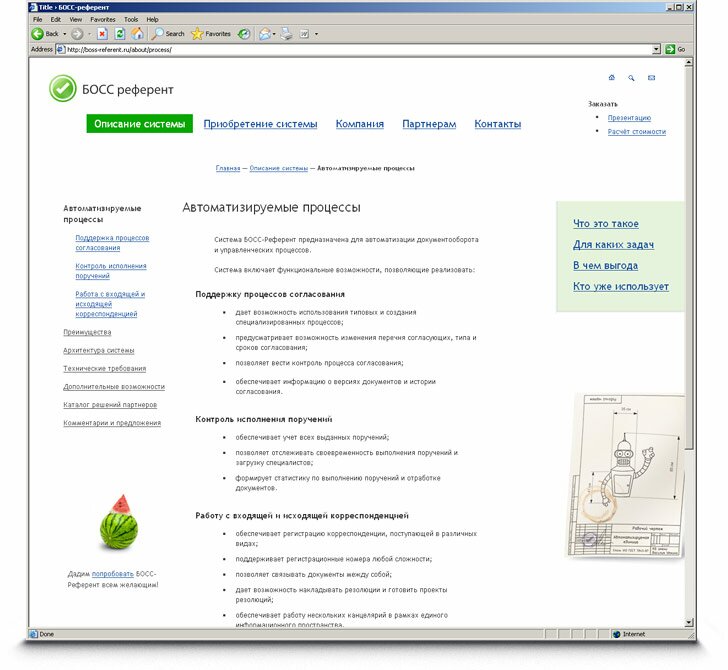This screenshot has height=670, width=728.
Task: Click the scrollbar down arrow
Action: [x=689, y=622]
